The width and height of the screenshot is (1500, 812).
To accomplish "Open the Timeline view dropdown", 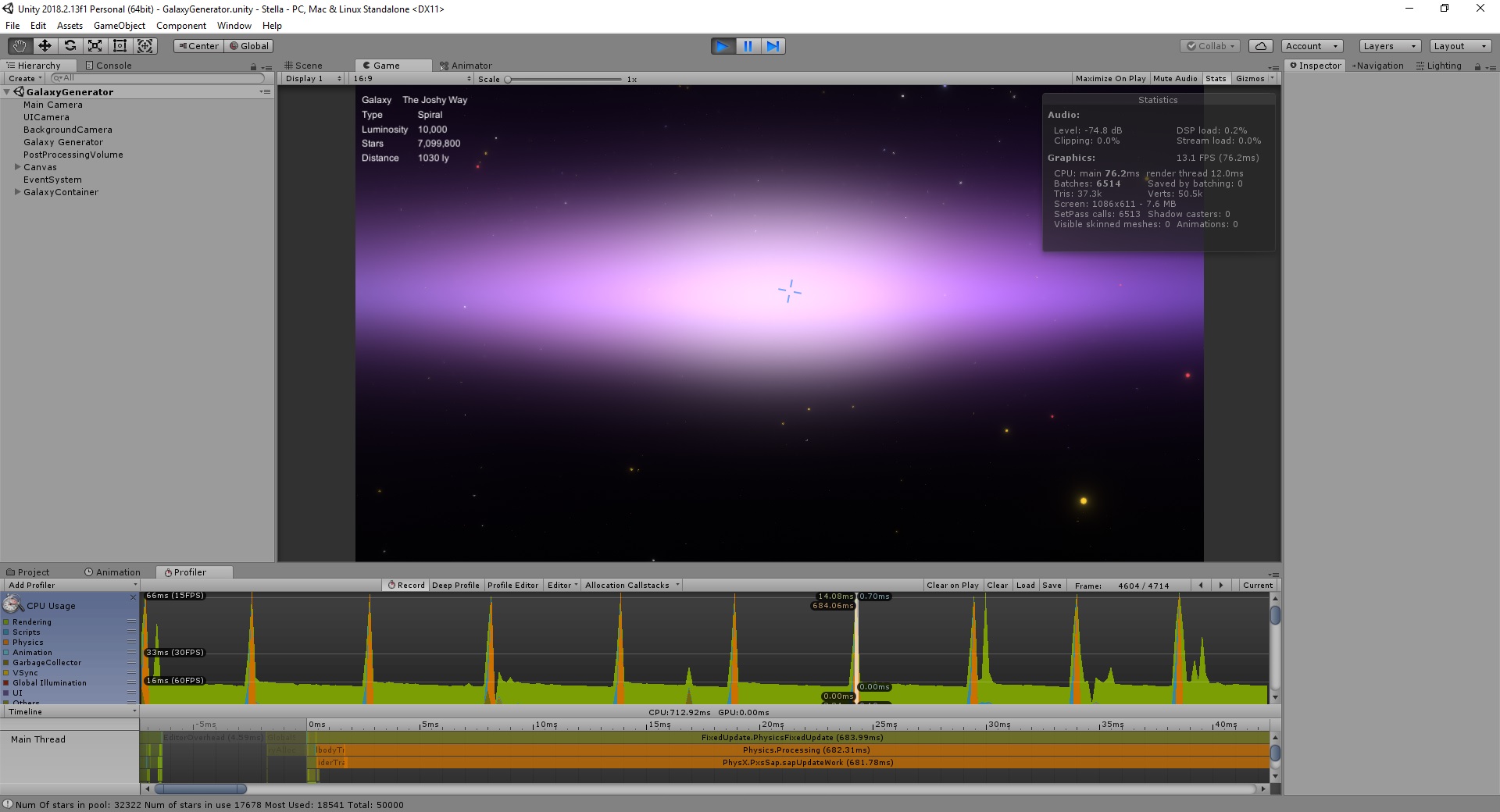I will 71,711.
